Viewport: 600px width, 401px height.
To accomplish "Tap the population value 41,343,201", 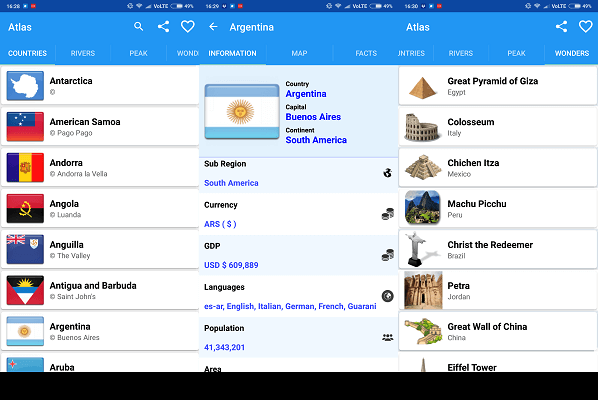I will [224, 347].
